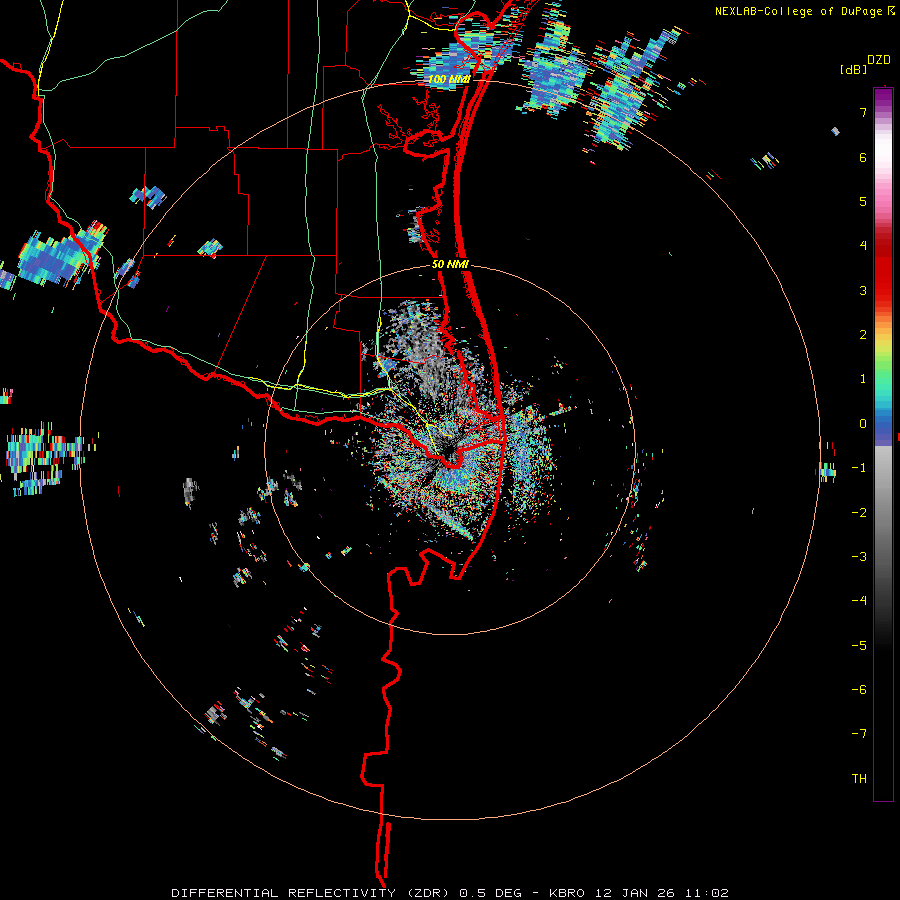Screen dimensions: 900x900
Task: Click the -4 value on color scale
Action: (859, 601)
